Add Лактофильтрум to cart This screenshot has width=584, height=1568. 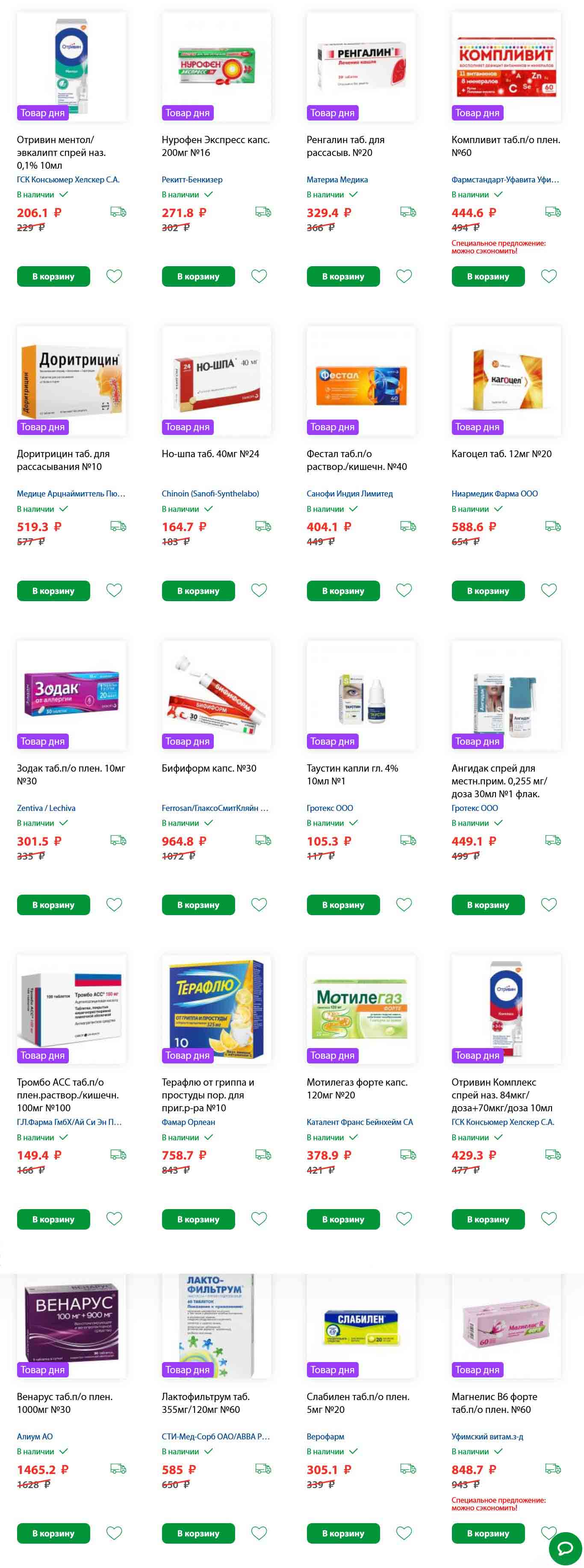[x=198, y=1533]
